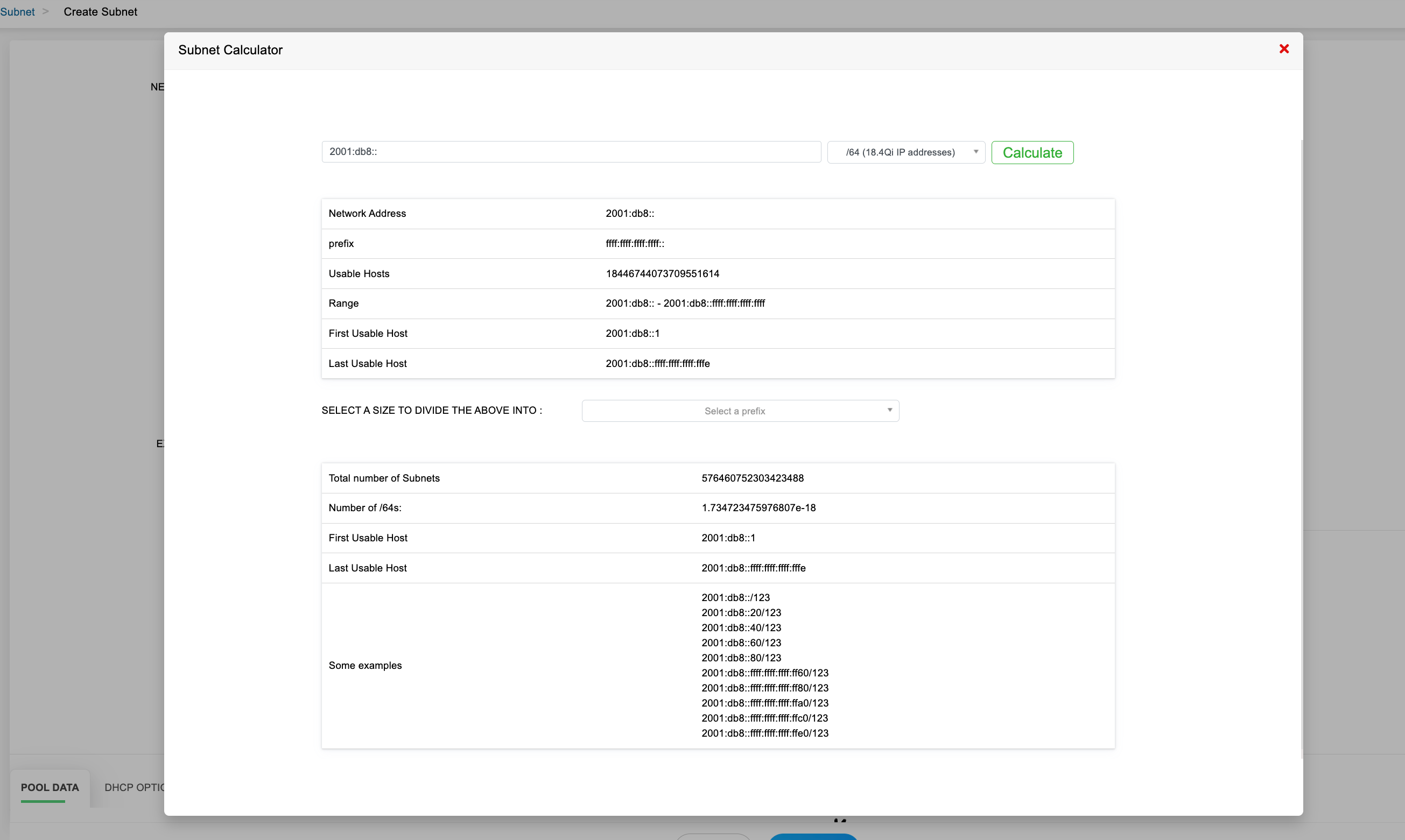Click the Usable Hosts value 18446744073709551614
Viewport: 1405px width, 840px height.
[x=662, y=274]
